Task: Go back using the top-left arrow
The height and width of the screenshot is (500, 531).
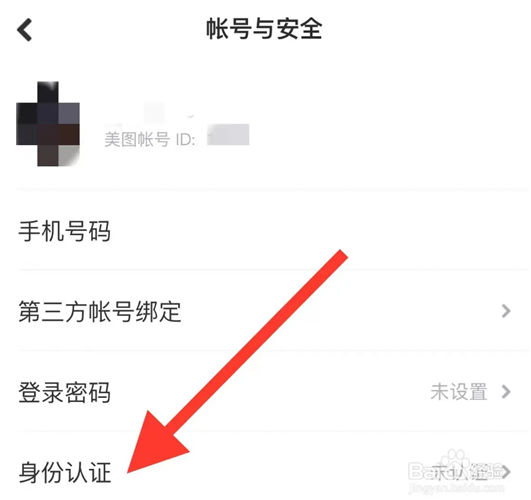Action: click(24, 30)
